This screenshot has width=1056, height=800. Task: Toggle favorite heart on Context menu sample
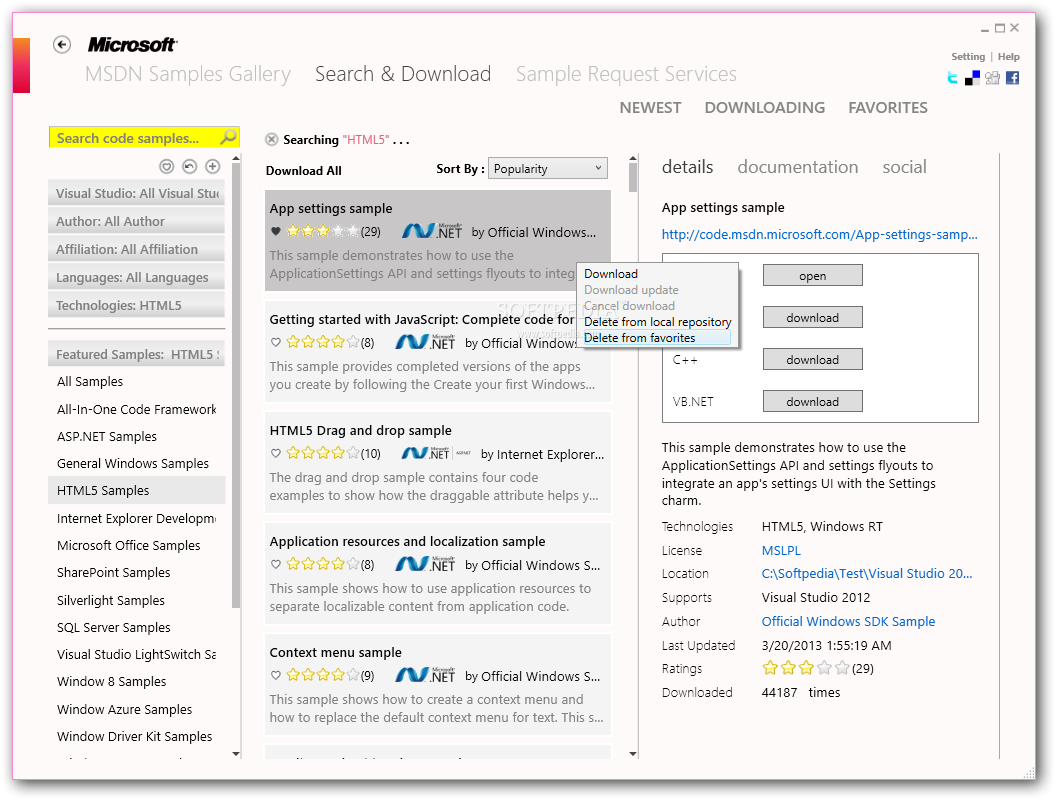point(275,675)
